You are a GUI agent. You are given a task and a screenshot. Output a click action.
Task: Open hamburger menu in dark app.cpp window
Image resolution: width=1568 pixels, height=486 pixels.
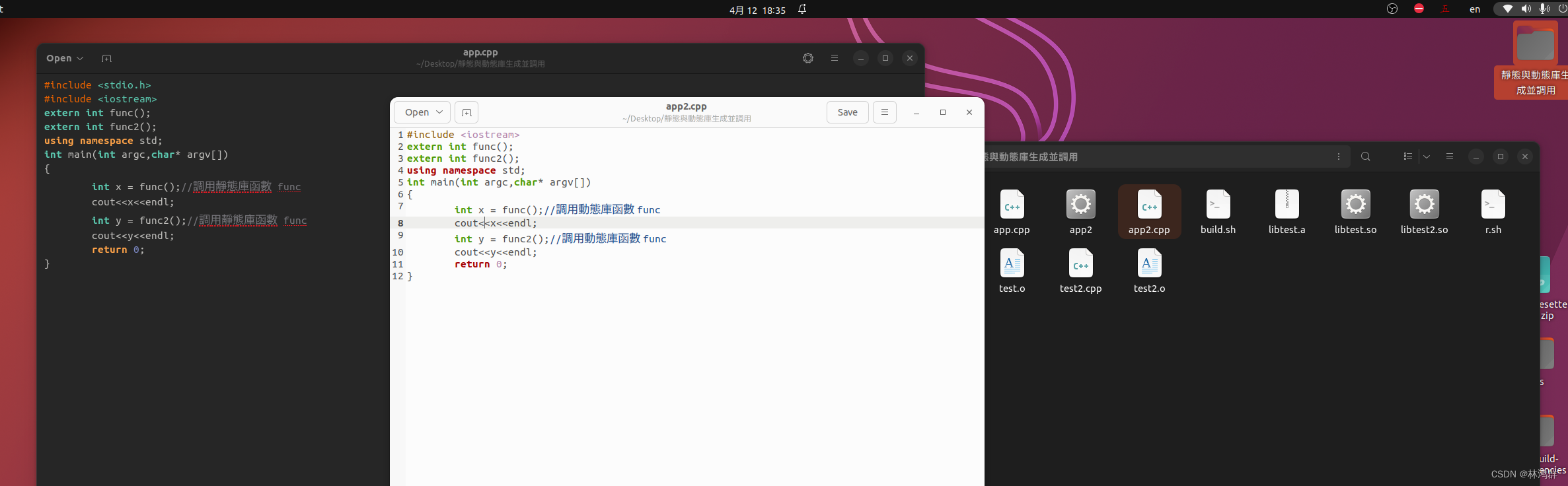click(x=835, y=58)
